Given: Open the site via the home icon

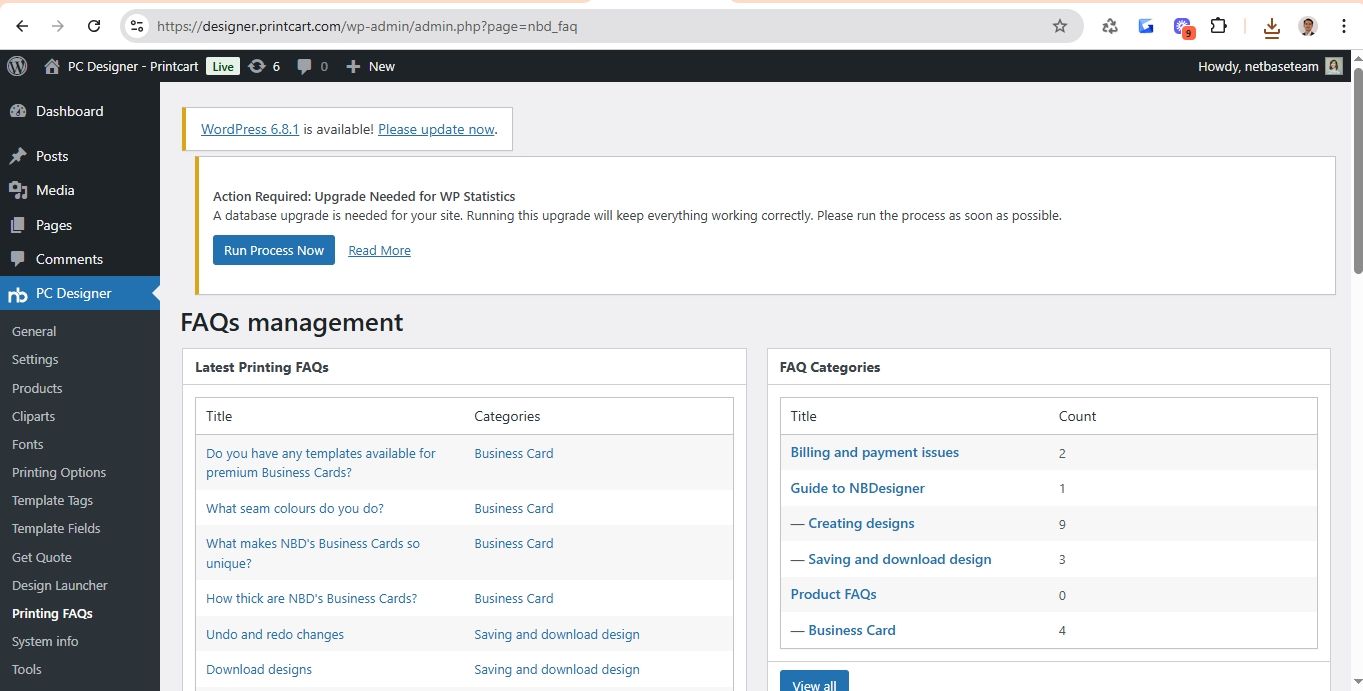Looking at the screenshot, I should pyautogui.click(x=50, y=66).
